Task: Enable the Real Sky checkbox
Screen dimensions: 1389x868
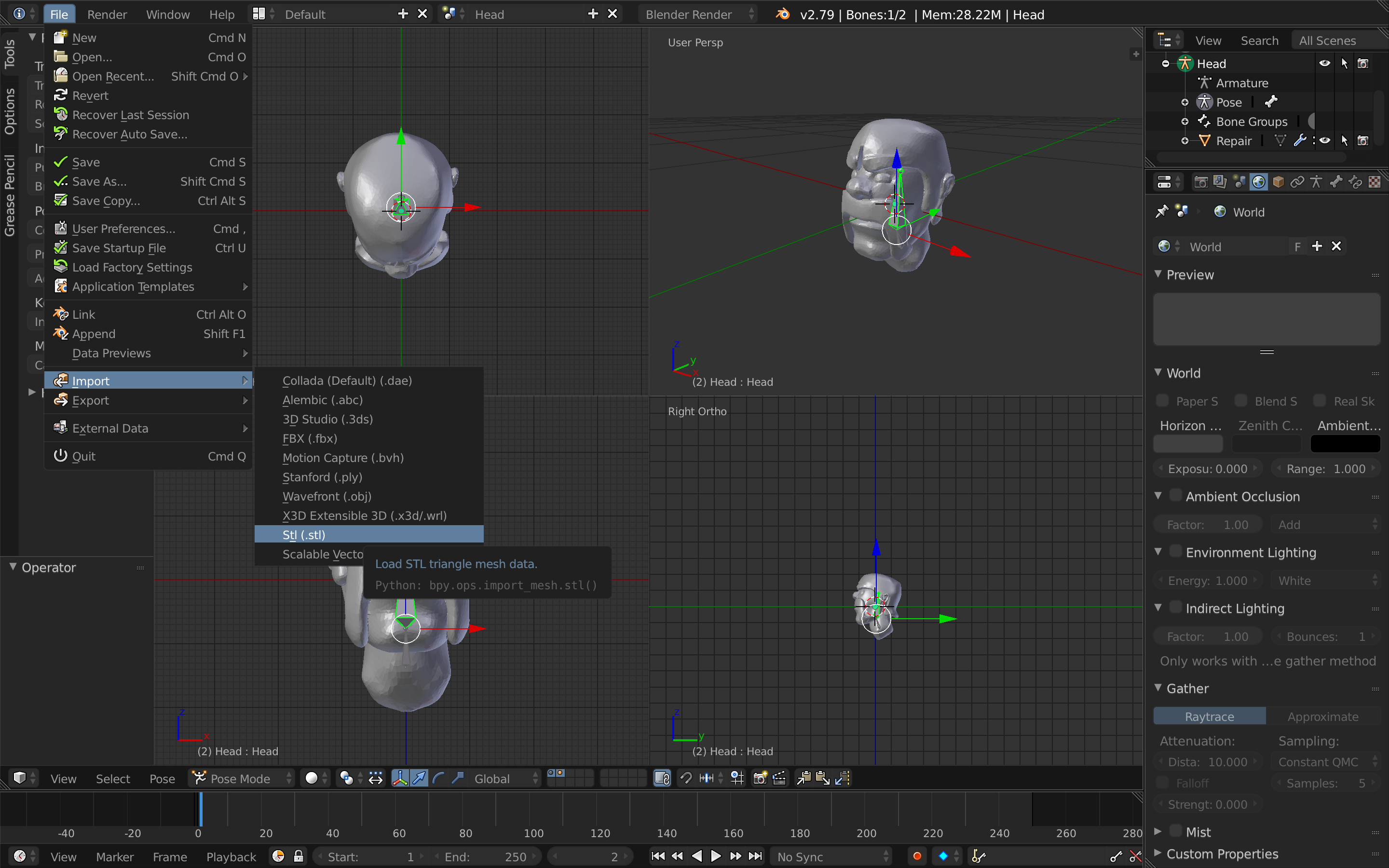Action: (x=1320, y=401)
